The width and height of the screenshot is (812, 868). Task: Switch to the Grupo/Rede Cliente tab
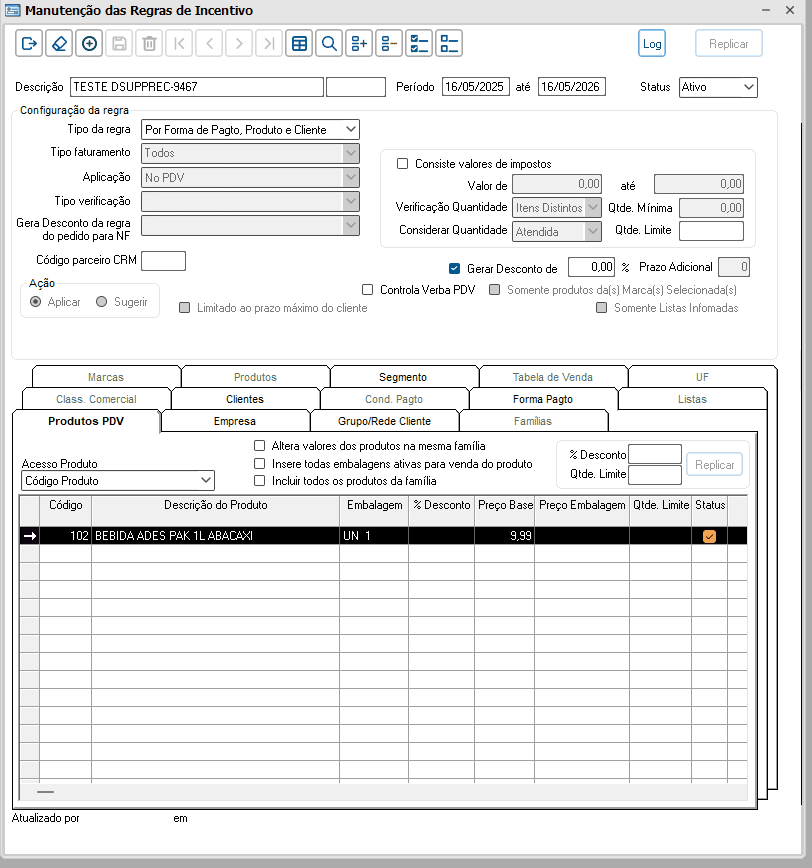click(x=384, y=421)
